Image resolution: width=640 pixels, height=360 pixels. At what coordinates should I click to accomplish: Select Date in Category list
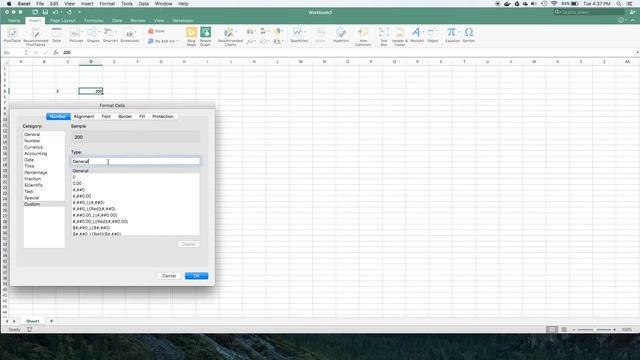(x=44, y=160)
